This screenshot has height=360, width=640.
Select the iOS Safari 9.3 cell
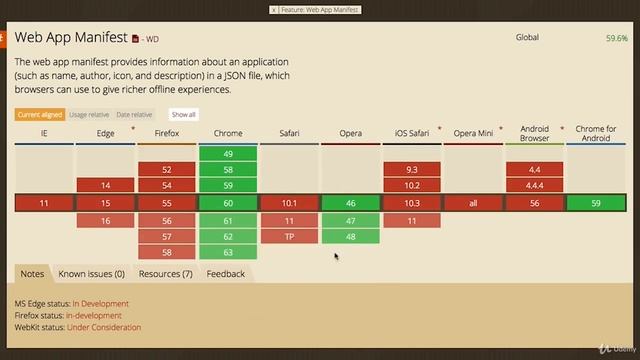[412, 170]
